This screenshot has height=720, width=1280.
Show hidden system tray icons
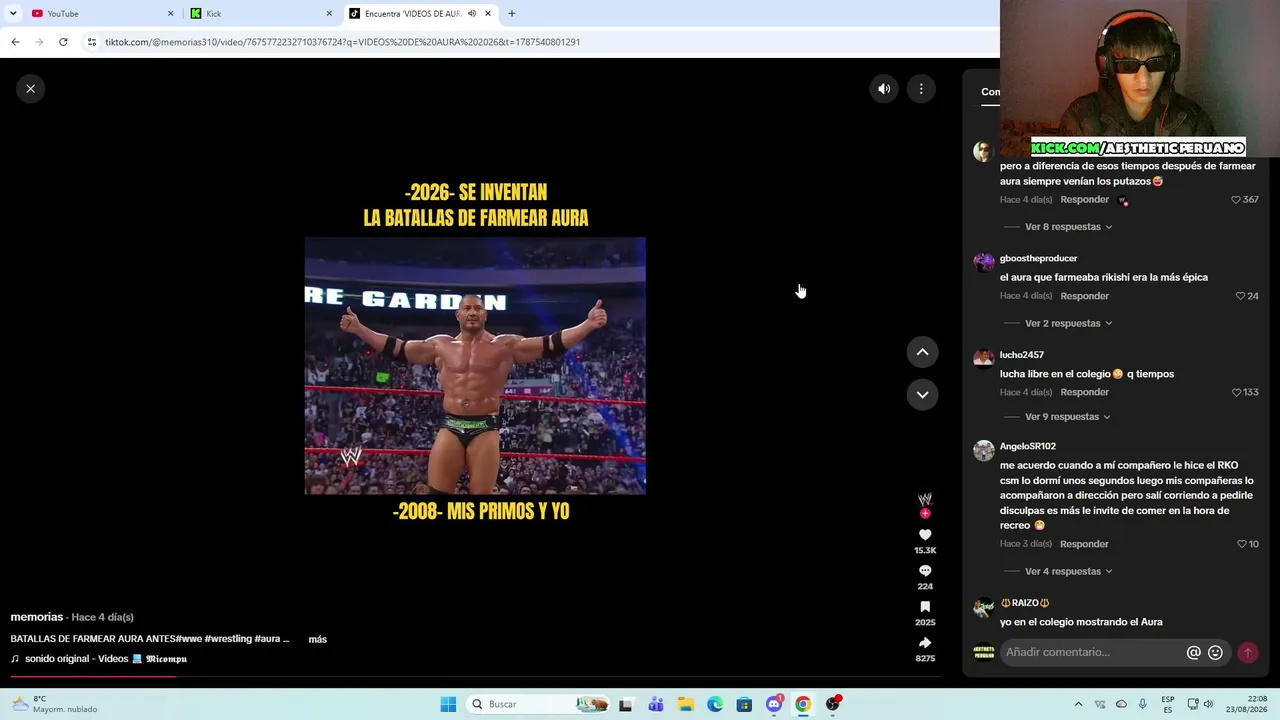(1078, 704)
